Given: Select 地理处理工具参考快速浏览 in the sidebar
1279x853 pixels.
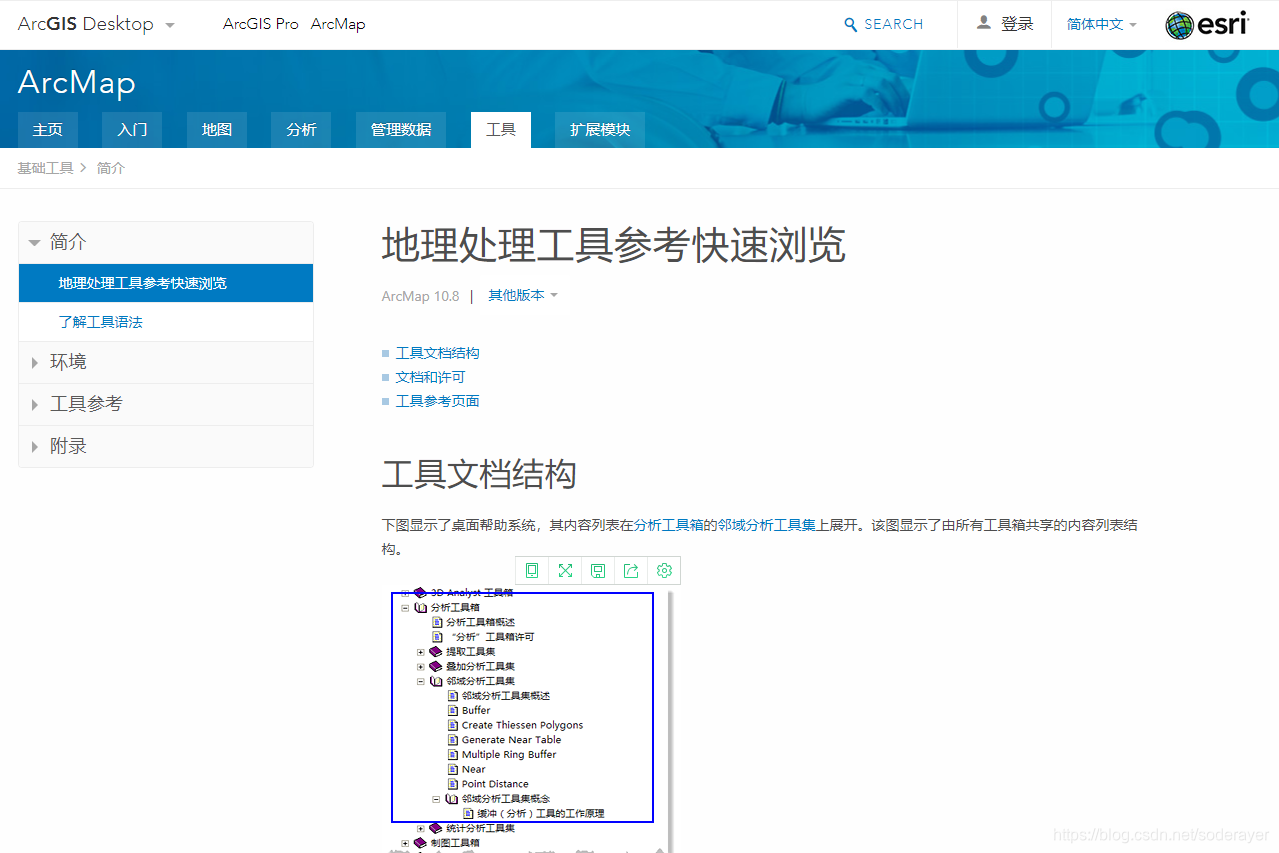Looking at the screenshot, I should [x=166, y=283].
